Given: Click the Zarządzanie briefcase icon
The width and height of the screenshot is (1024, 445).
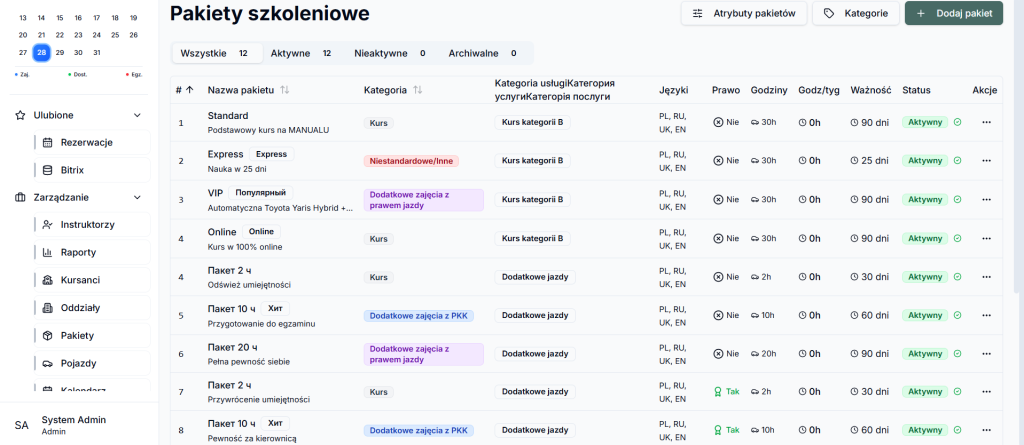Looking at the screenshot, I should tap(20, 197).
